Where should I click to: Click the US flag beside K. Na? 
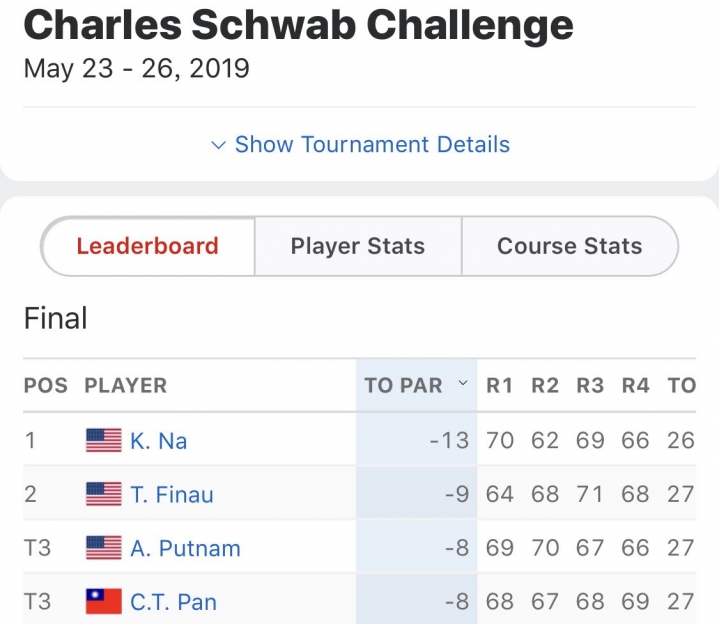tap(104, 441)
